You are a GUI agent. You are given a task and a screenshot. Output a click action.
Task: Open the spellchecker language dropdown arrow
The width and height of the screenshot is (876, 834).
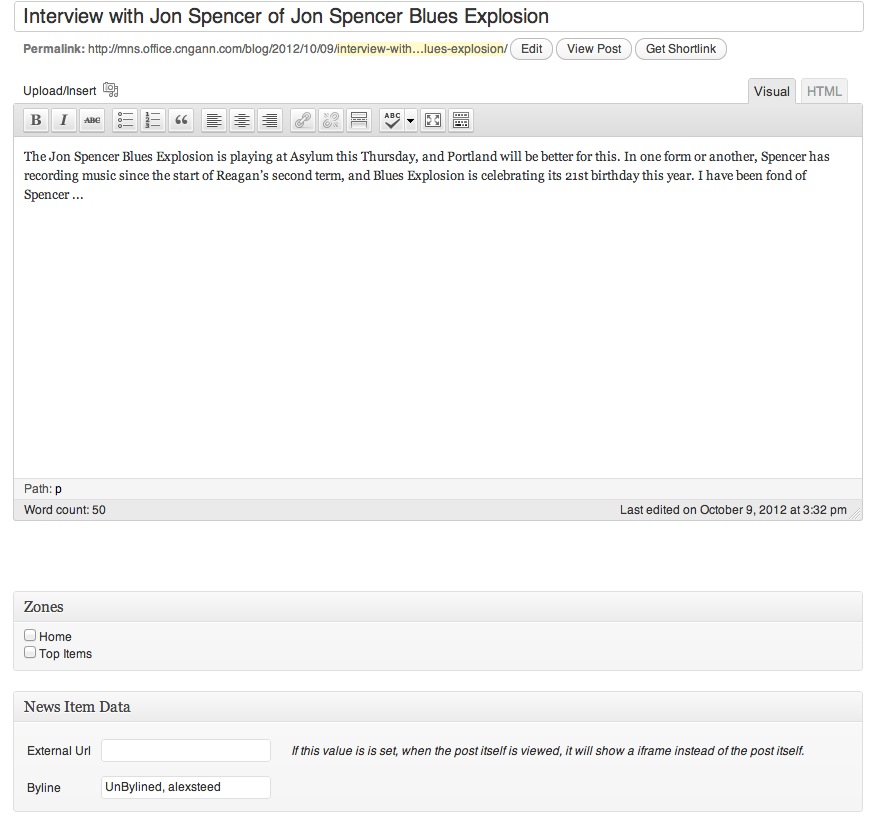coord(410,121)
